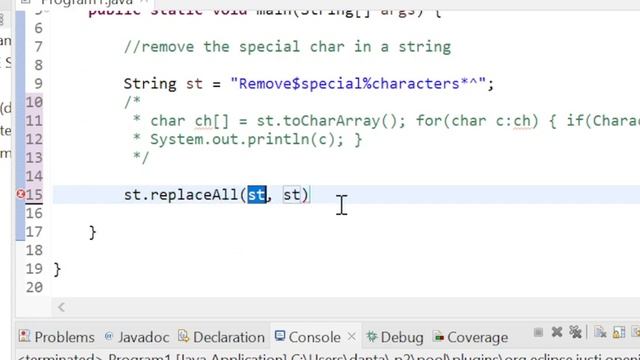Click the second "st" argument in replaceAll
Image resolution: width=640 pixels, height=360 pixels.
[x=291, y=195]
